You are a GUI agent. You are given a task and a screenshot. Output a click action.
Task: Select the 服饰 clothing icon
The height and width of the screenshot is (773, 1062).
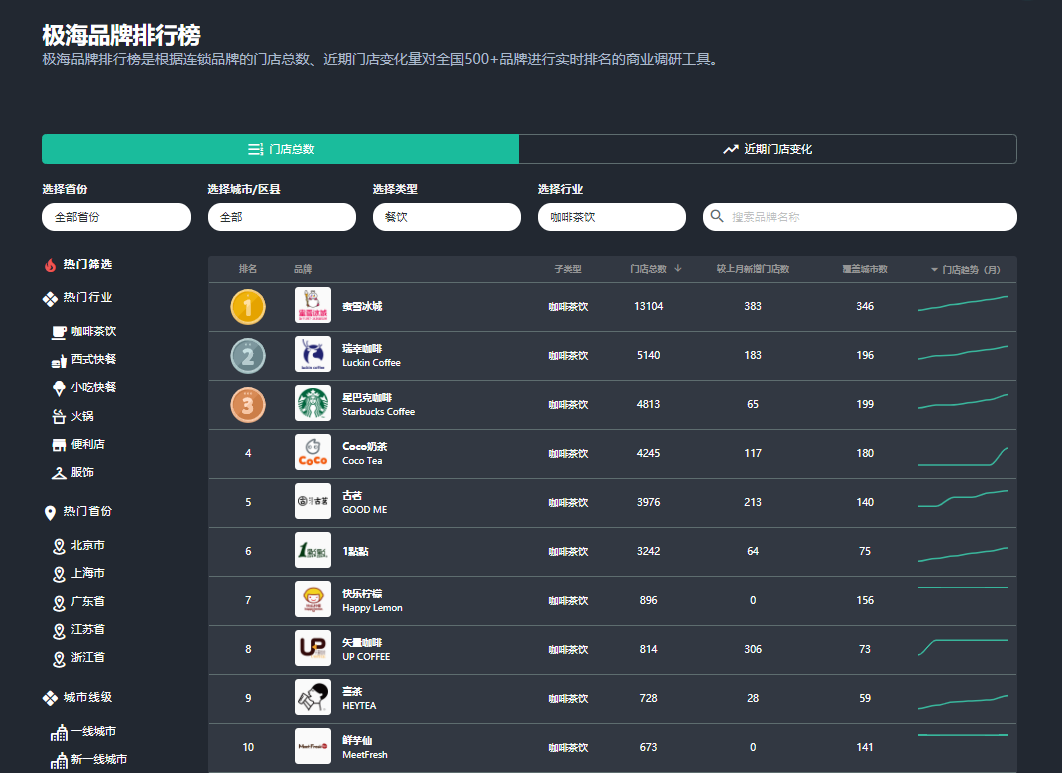(60, 473)
